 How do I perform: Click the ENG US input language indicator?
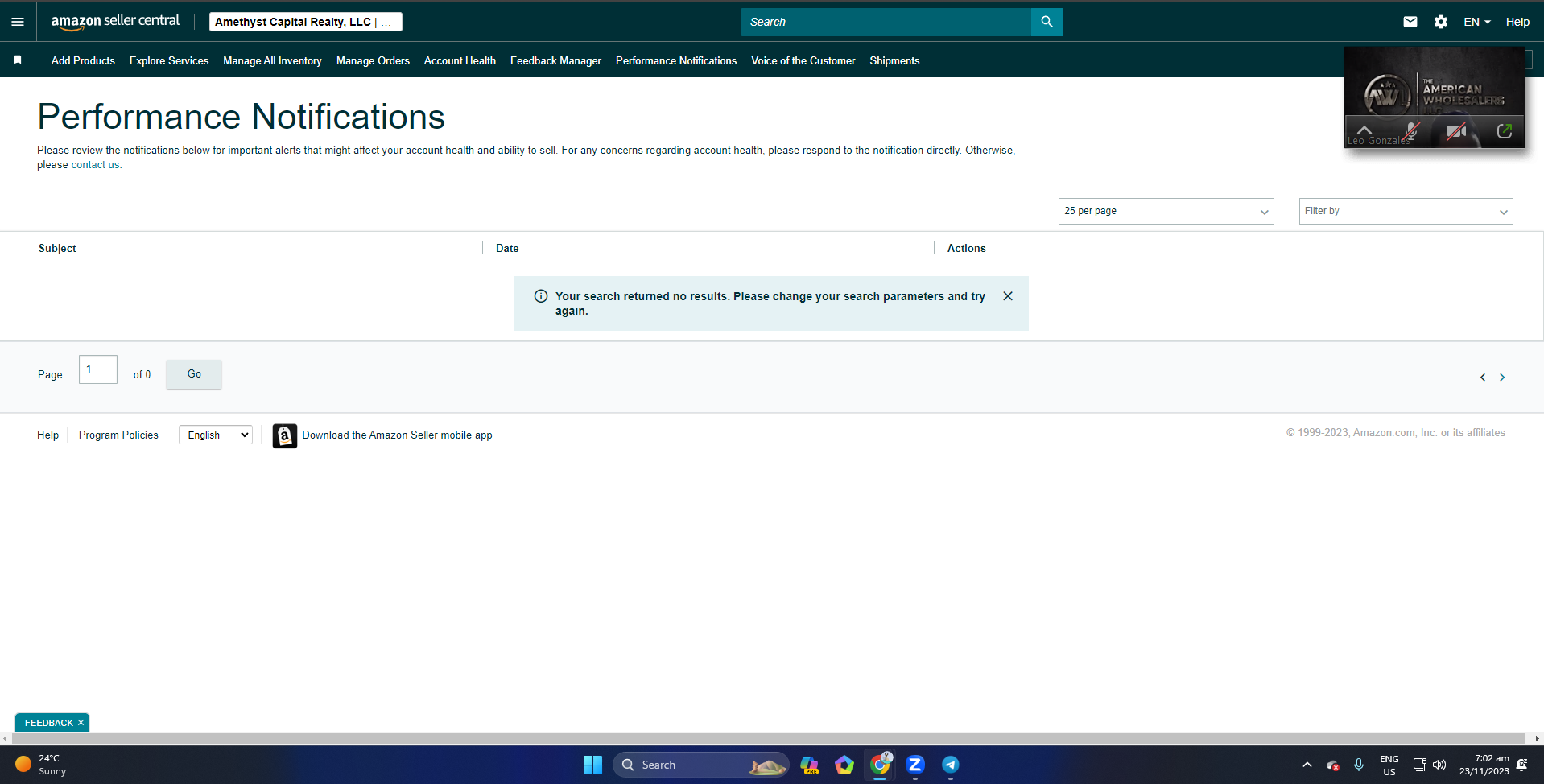click(x=1389, y=765)
